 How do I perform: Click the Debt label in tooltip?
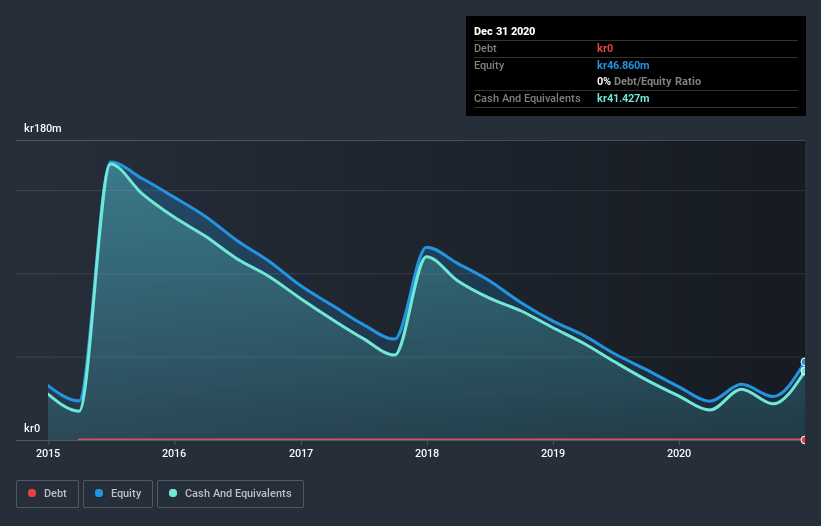[x=485, y=48]
